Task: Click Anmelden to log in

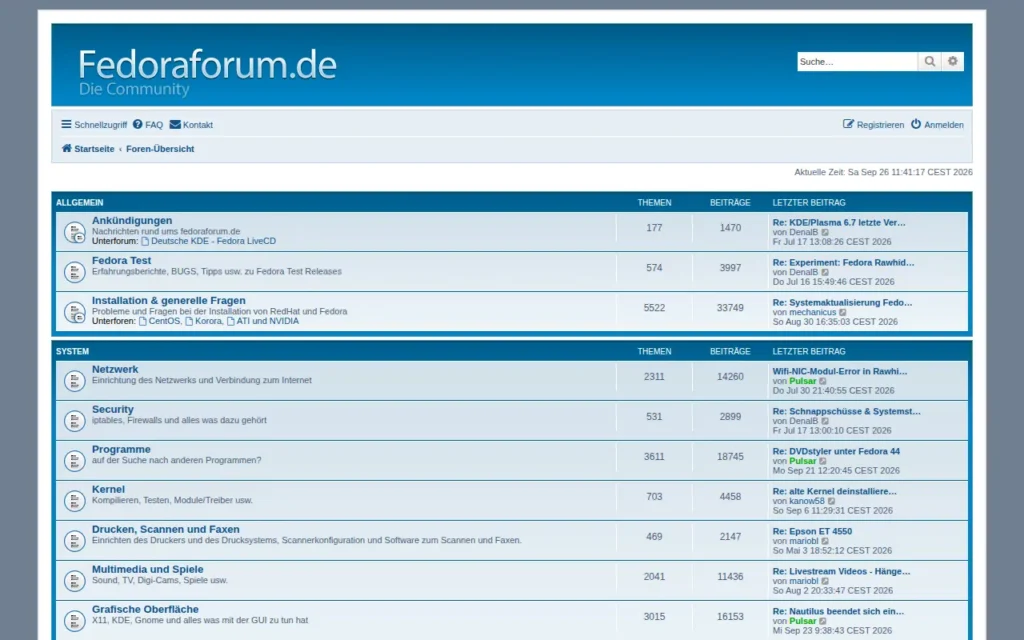Action: 937,125
